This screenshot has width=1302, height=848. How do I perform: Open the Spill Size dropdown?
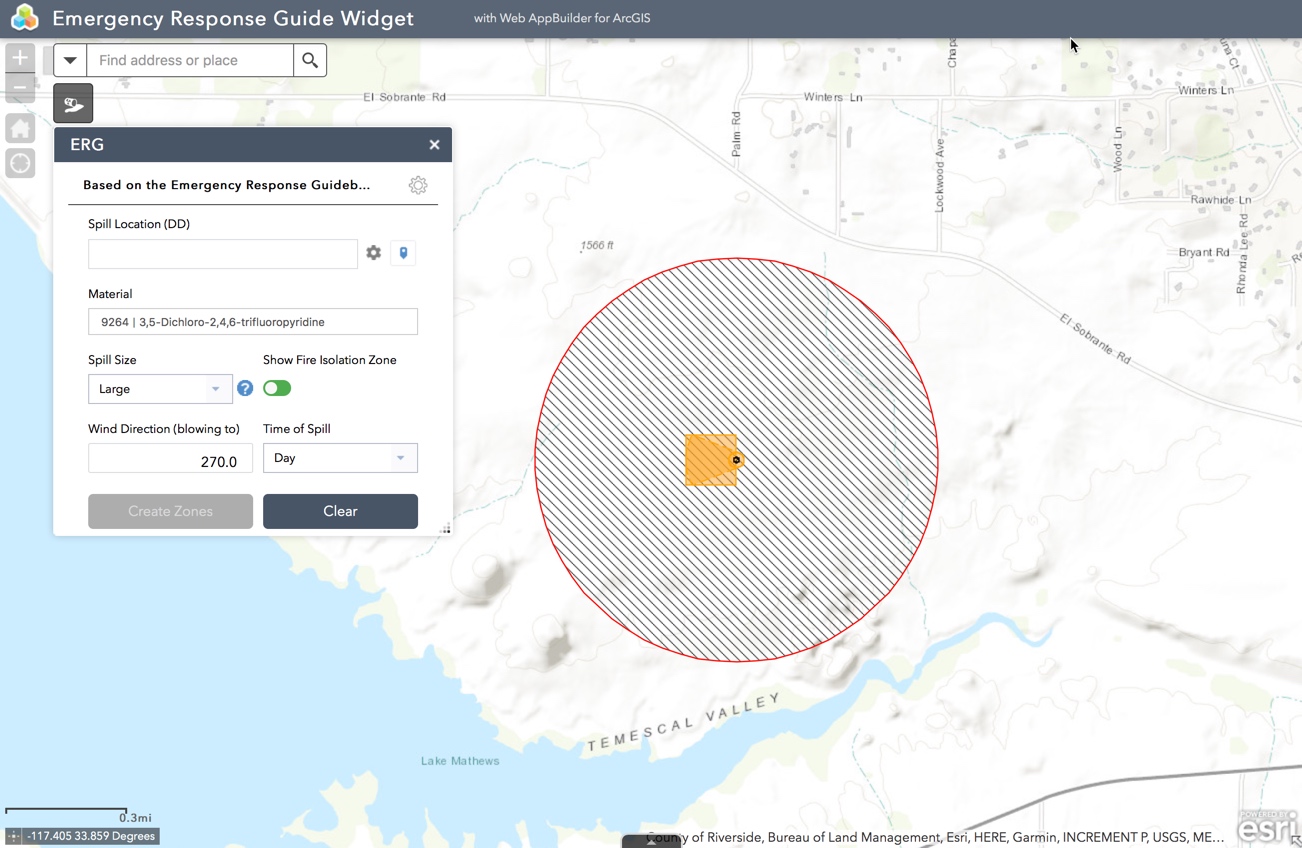pos(160,389)
